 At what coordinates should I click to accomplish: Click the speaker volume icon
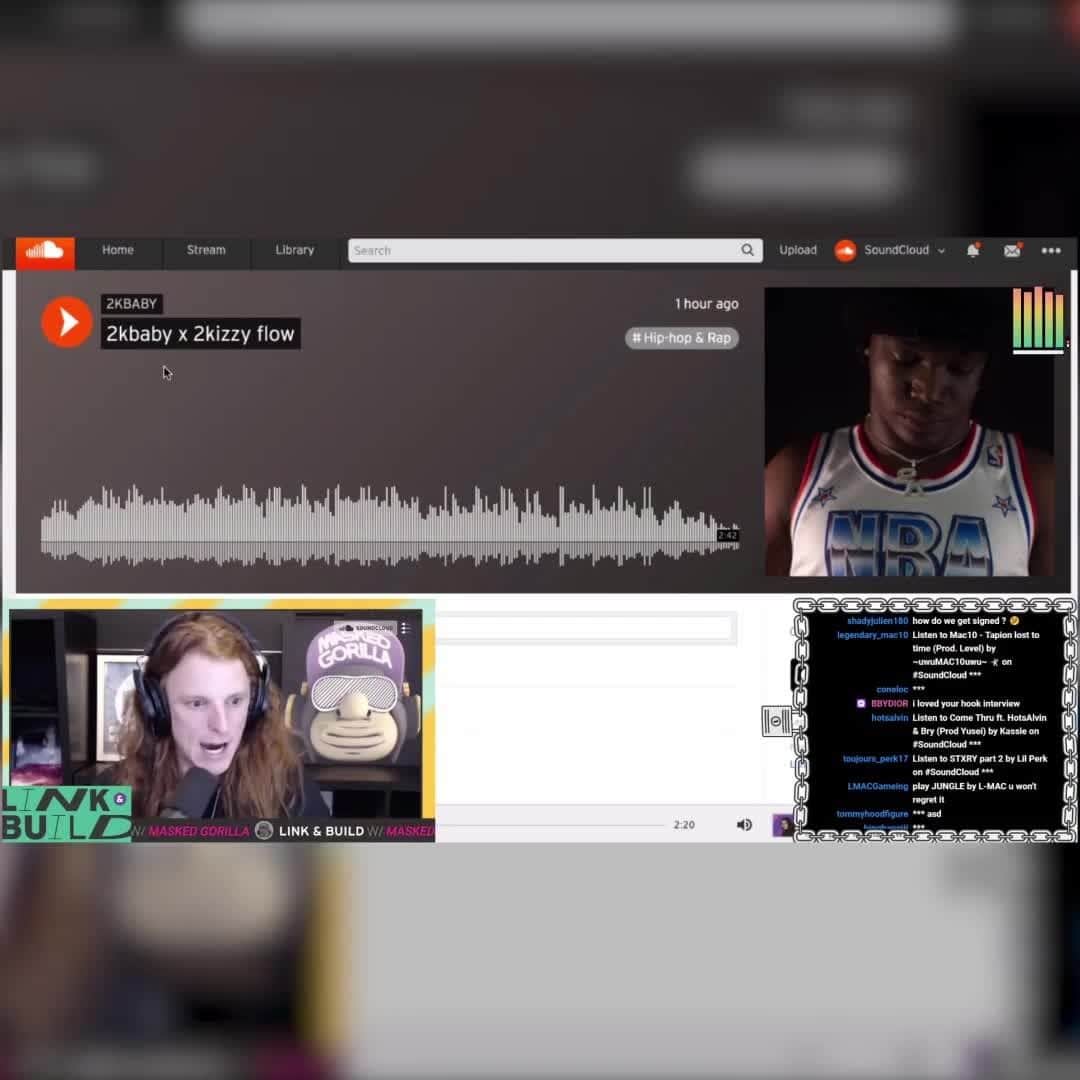[x=744, y=824]
